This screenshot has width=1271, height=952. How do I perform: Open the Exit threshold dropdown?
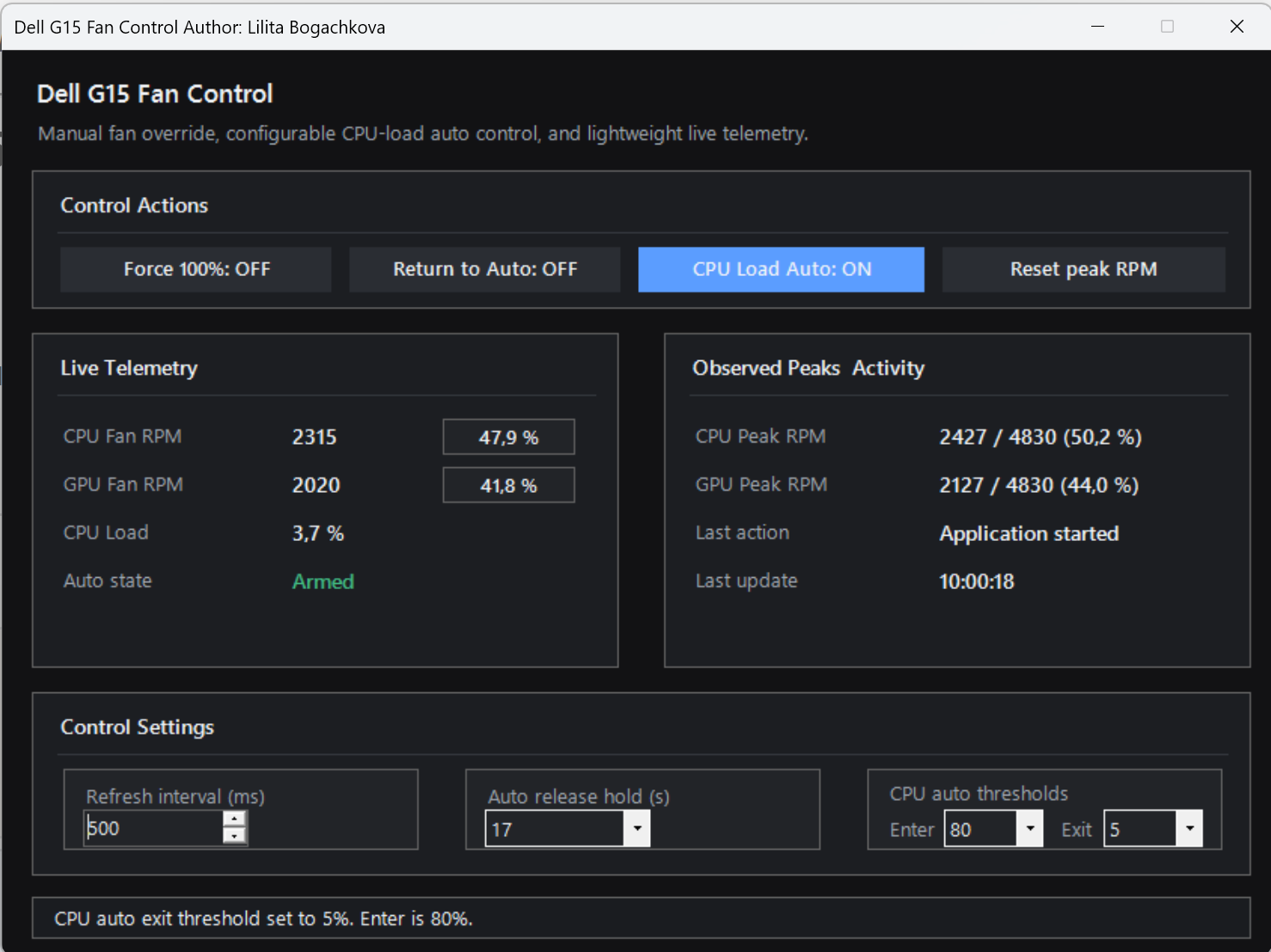(1189, 829)
